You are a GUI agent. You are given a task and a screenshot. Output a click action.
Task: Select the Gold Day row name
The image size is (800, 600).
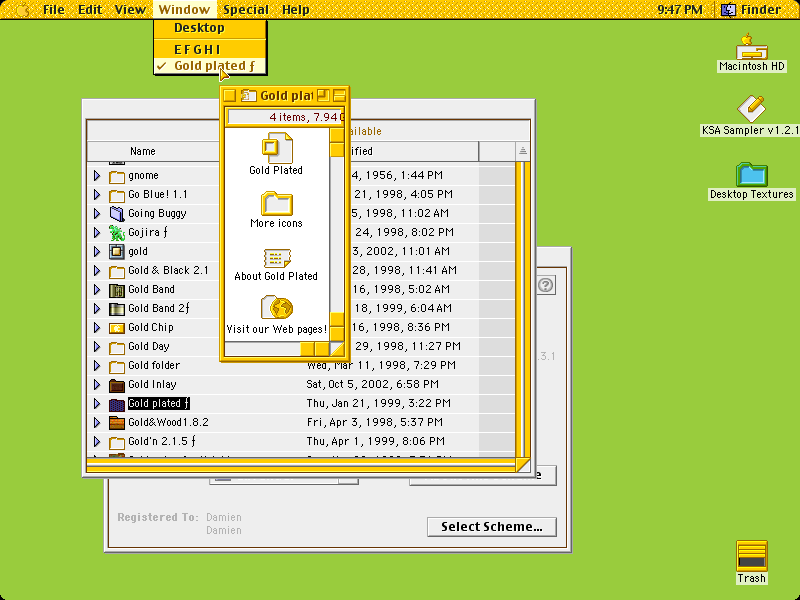tap(148, 346)
